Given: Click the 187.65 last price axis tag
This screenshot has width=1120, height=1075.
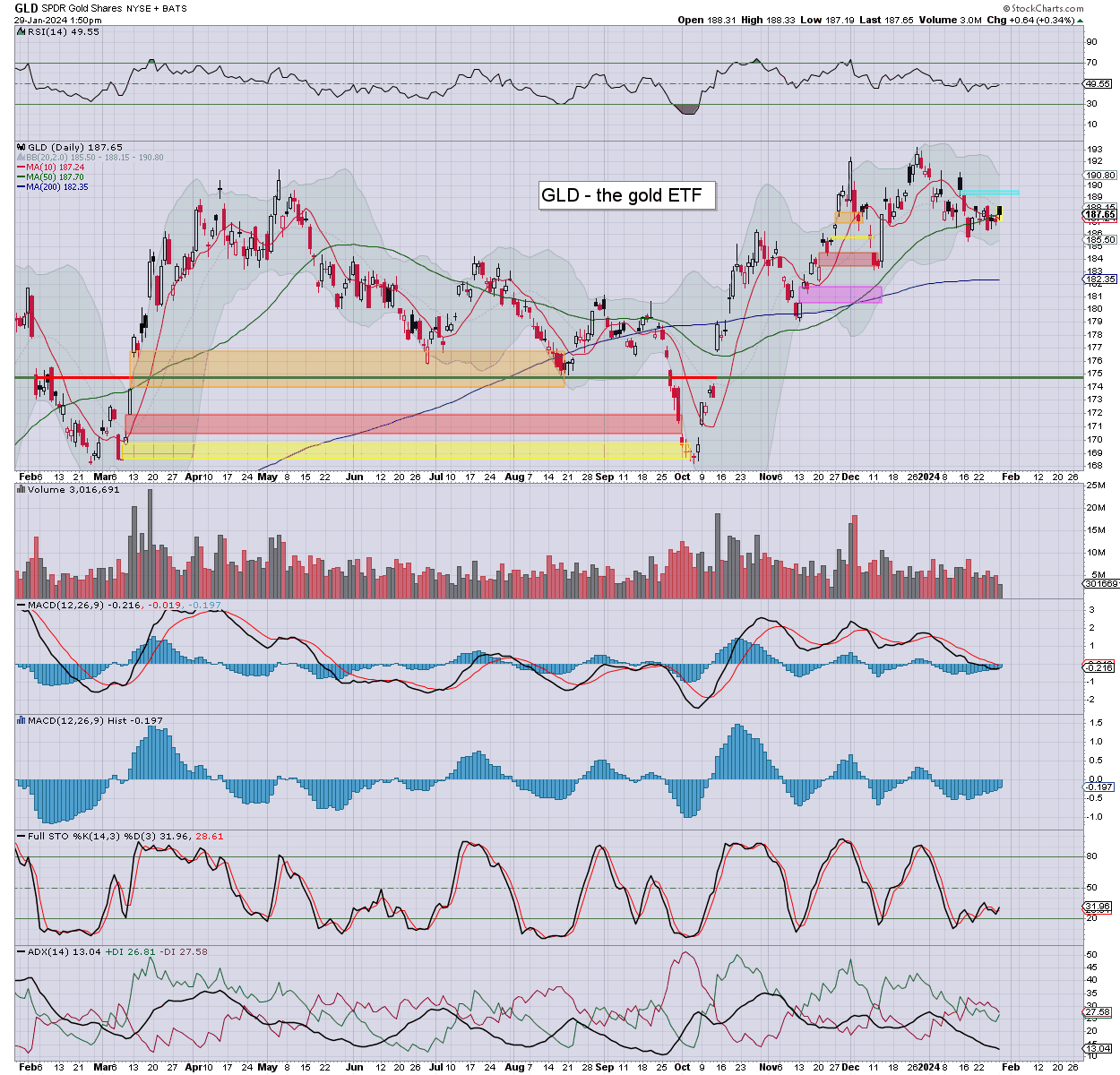Looking at the screenshot, I should pyautogui.click(x=1099, y=215).
